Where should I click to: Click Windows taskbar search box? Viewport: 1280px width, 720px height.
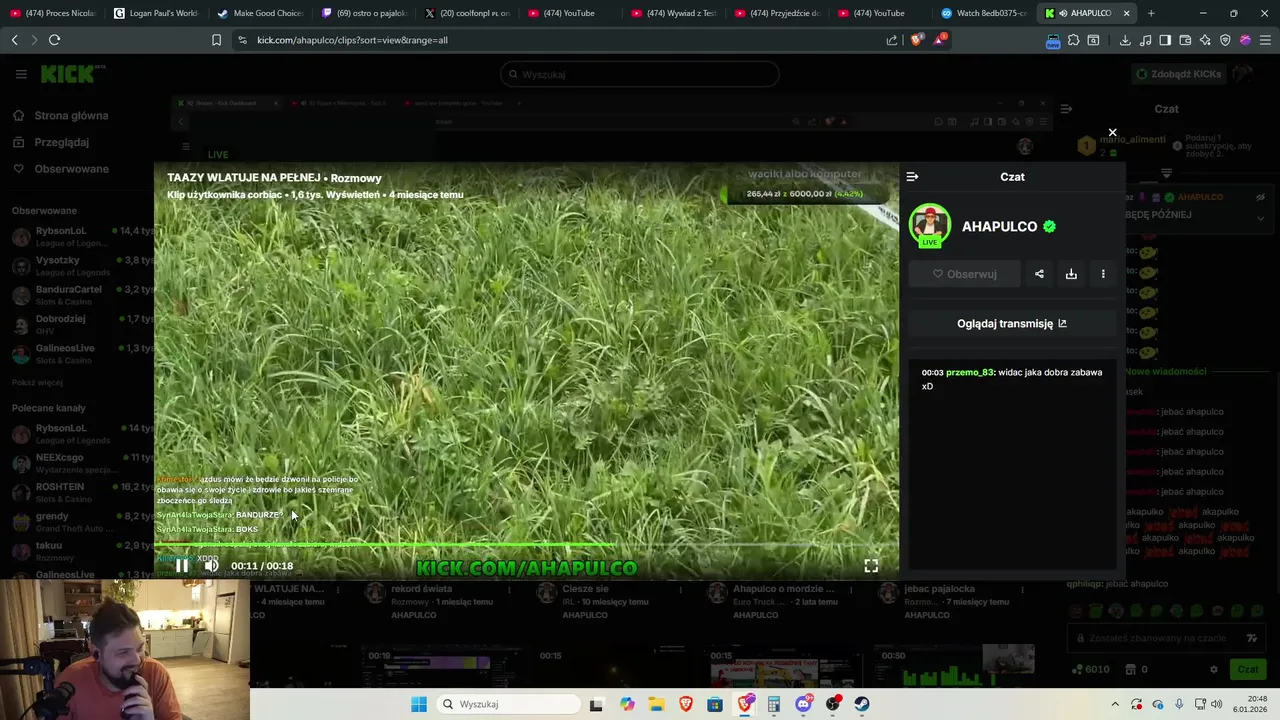507,704
